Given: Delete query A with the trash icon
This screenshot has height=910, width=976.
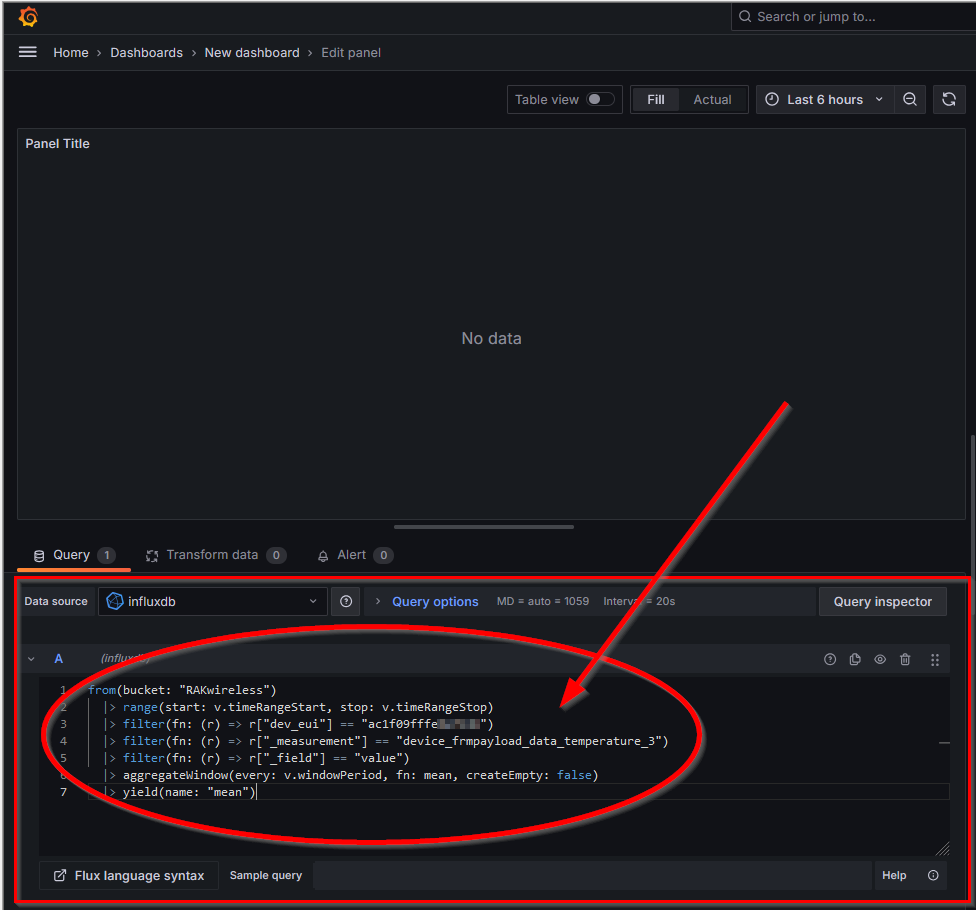Looking at the screenshot, I should click(x=905, y=659).
